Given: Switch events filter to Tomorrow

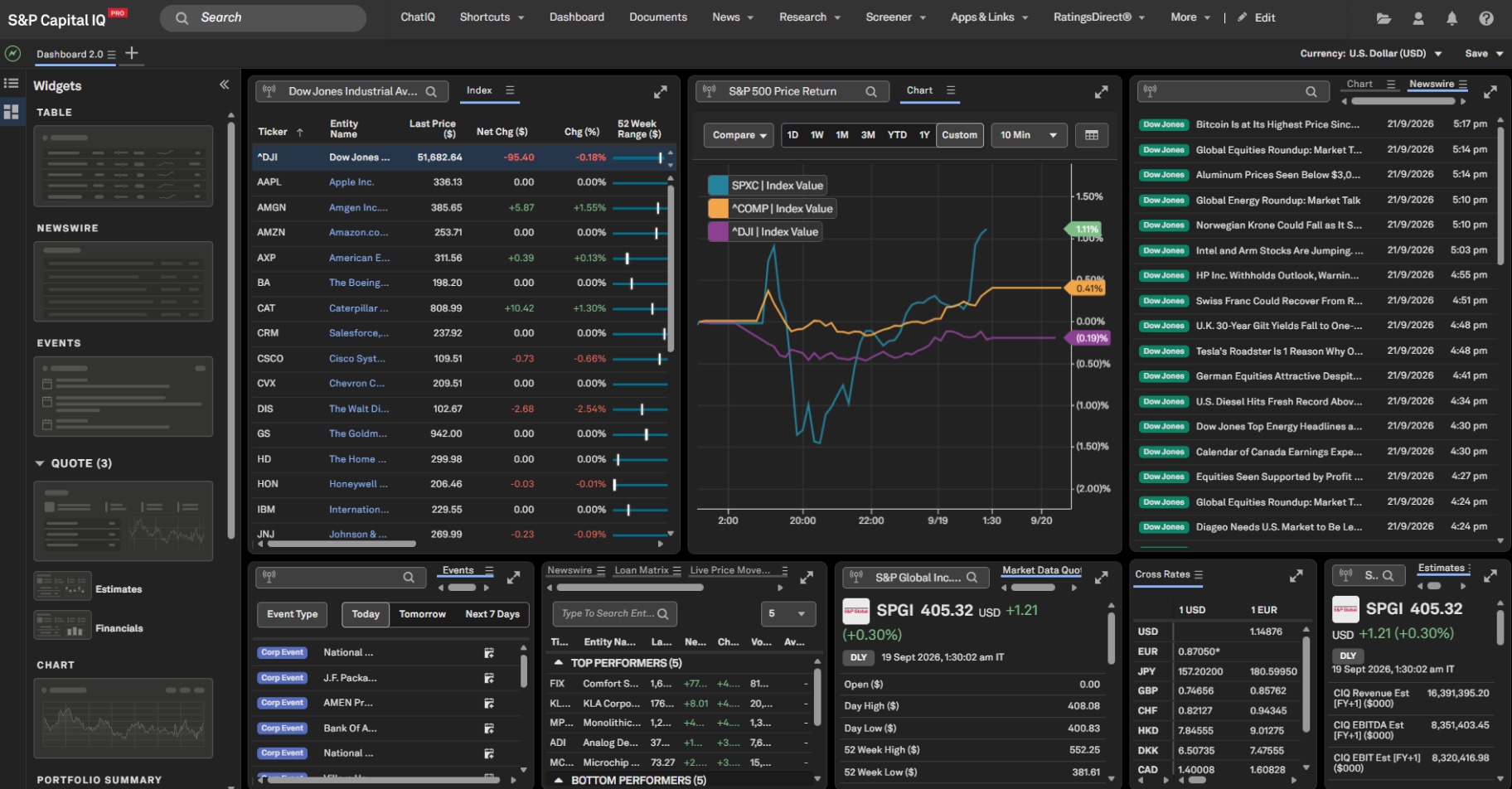Looking at the screenshot, I should coord(422,614).
